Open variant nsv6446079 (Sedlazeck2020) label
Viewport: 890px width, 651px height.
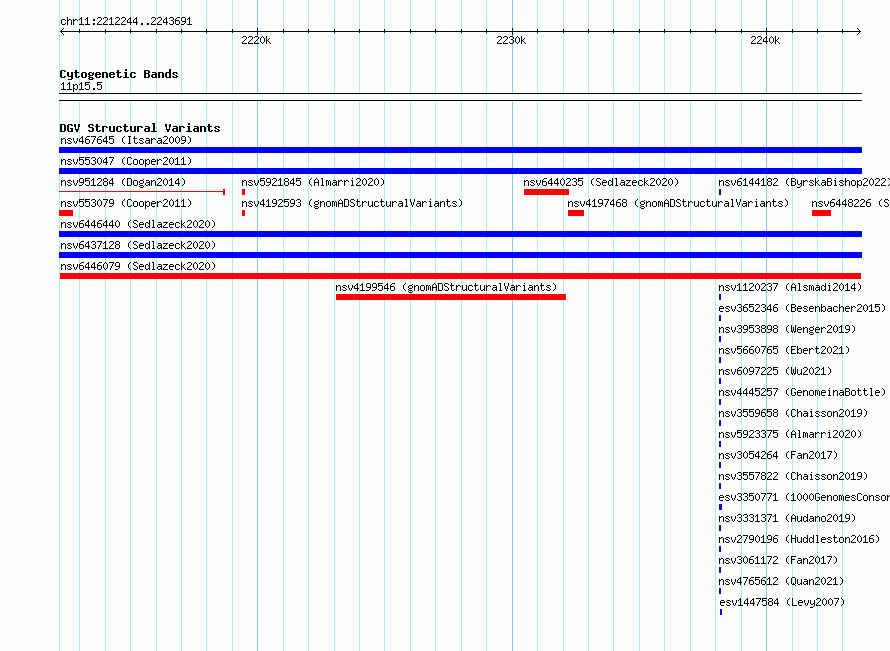pos(138,266)
